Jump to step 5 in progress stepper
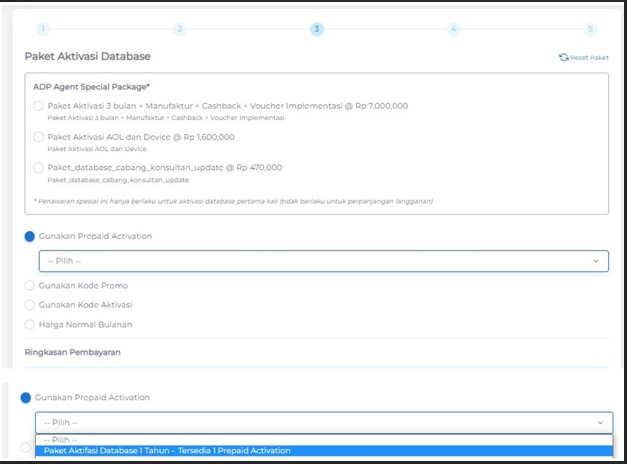The height and width of the screenshot is (464, 627). pos(591,29)
